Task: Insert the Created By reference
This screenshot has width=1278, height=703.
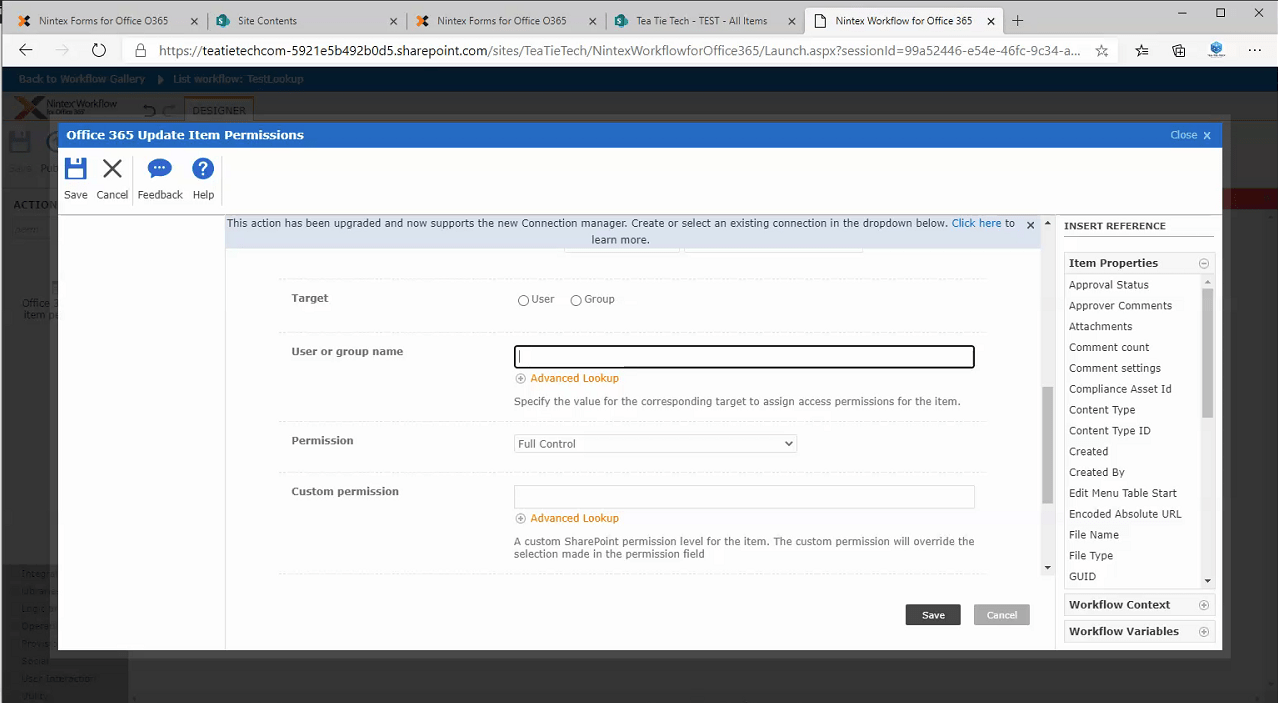Action: (1096, 473)
